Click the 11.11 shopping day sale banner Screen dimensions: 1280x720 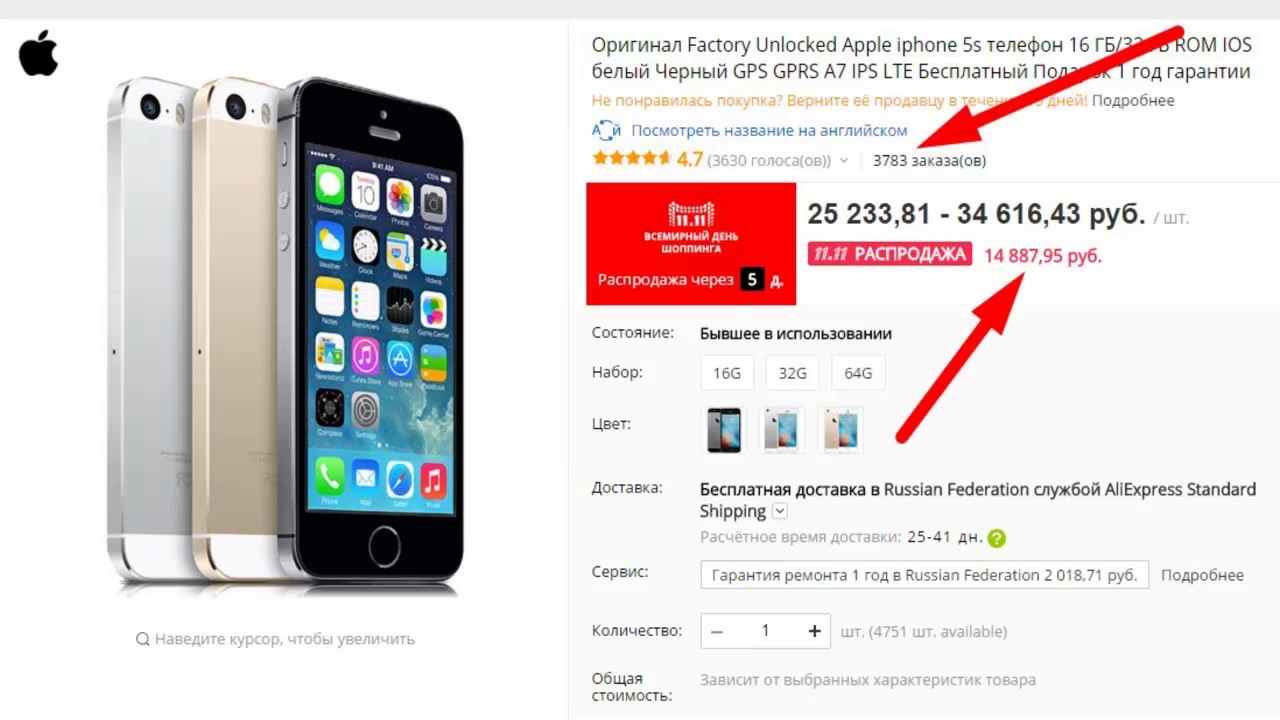(691, 244)
